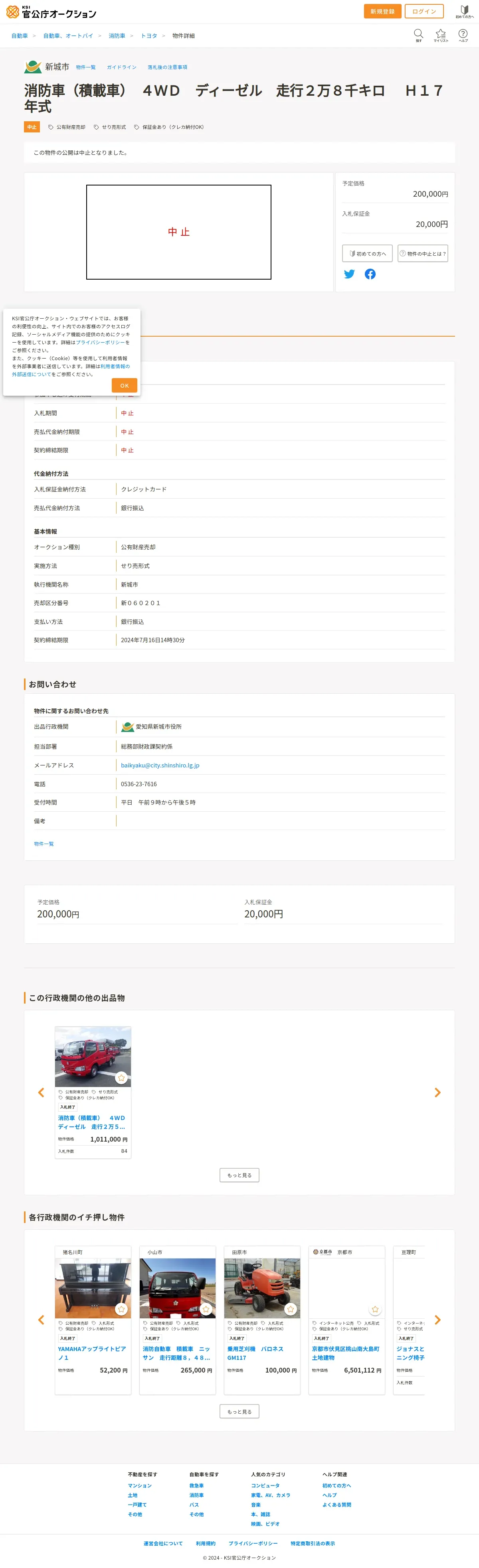Click previous arrow in この行政機関の他の出品物 carousel

point(42,1092)
